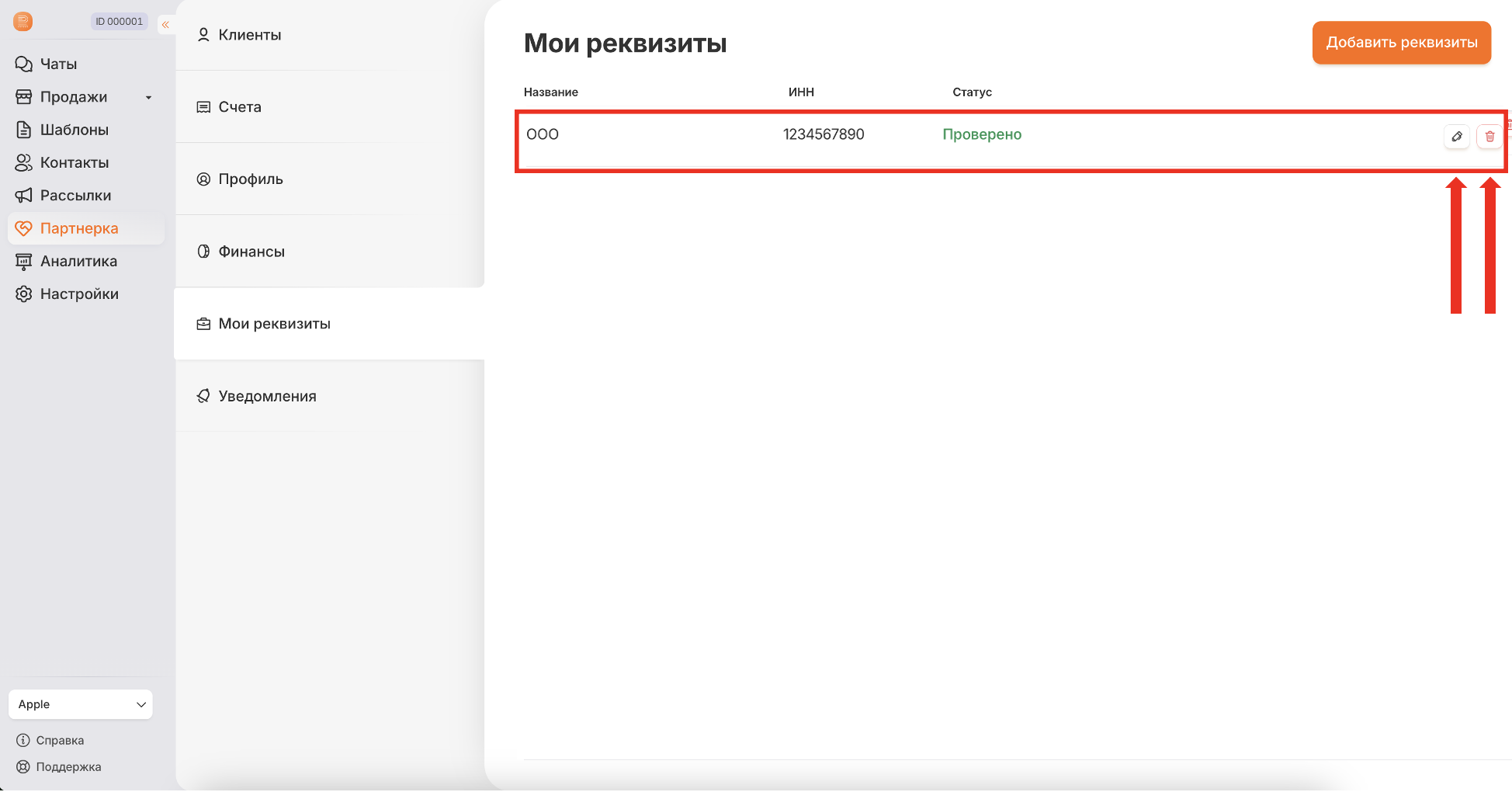Collapse the sidebar with double-chevron icon

(165, 25)
